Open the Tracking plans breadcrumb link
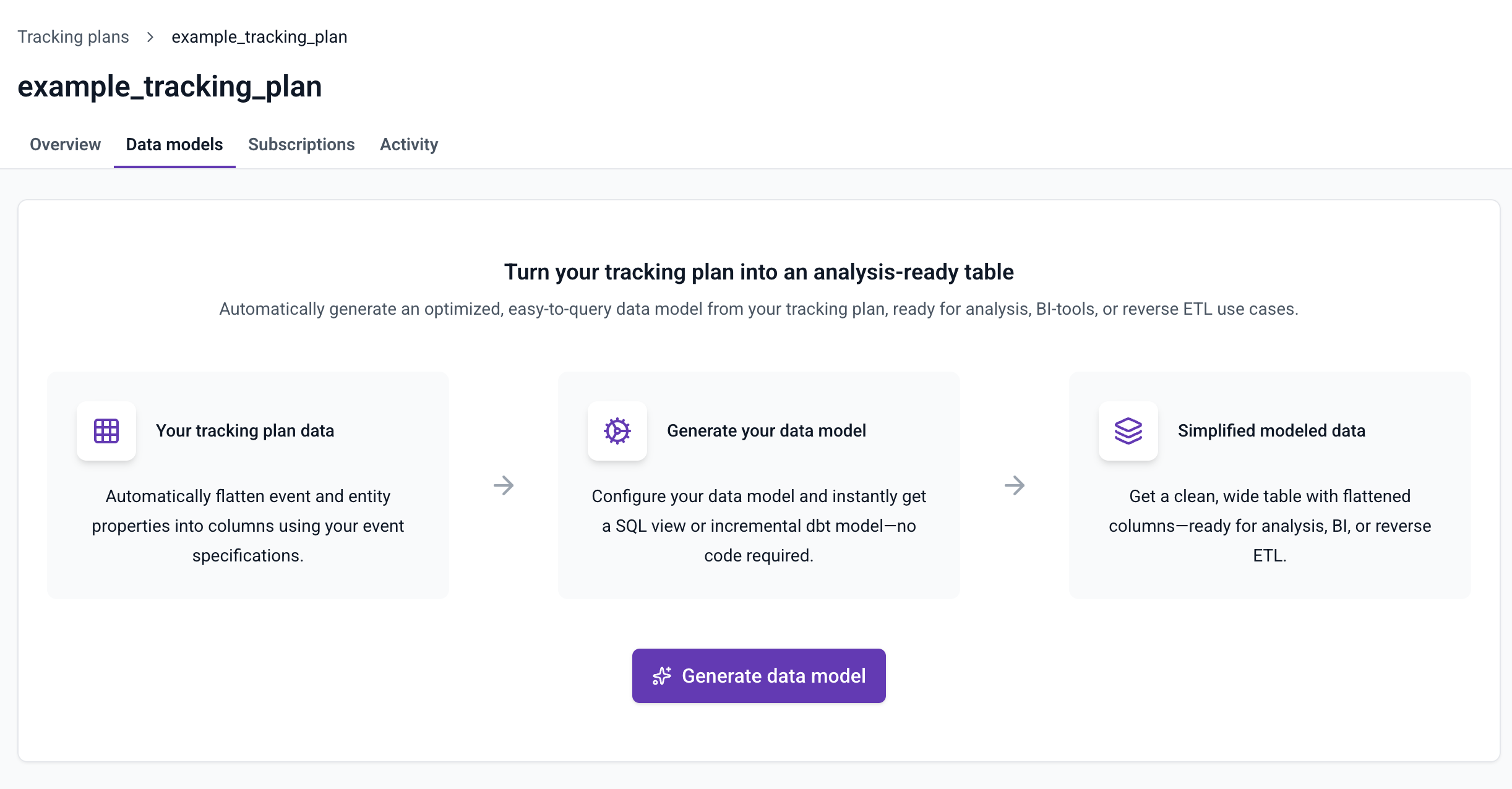The width and height of the screenshot is (1512, 789). pos(73,36)
